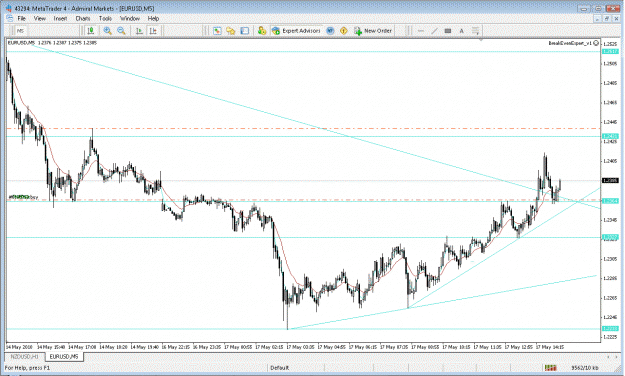Click the expert advisor smiley face icon
This screenshot has height=376, width=625.
coord(596,43)
